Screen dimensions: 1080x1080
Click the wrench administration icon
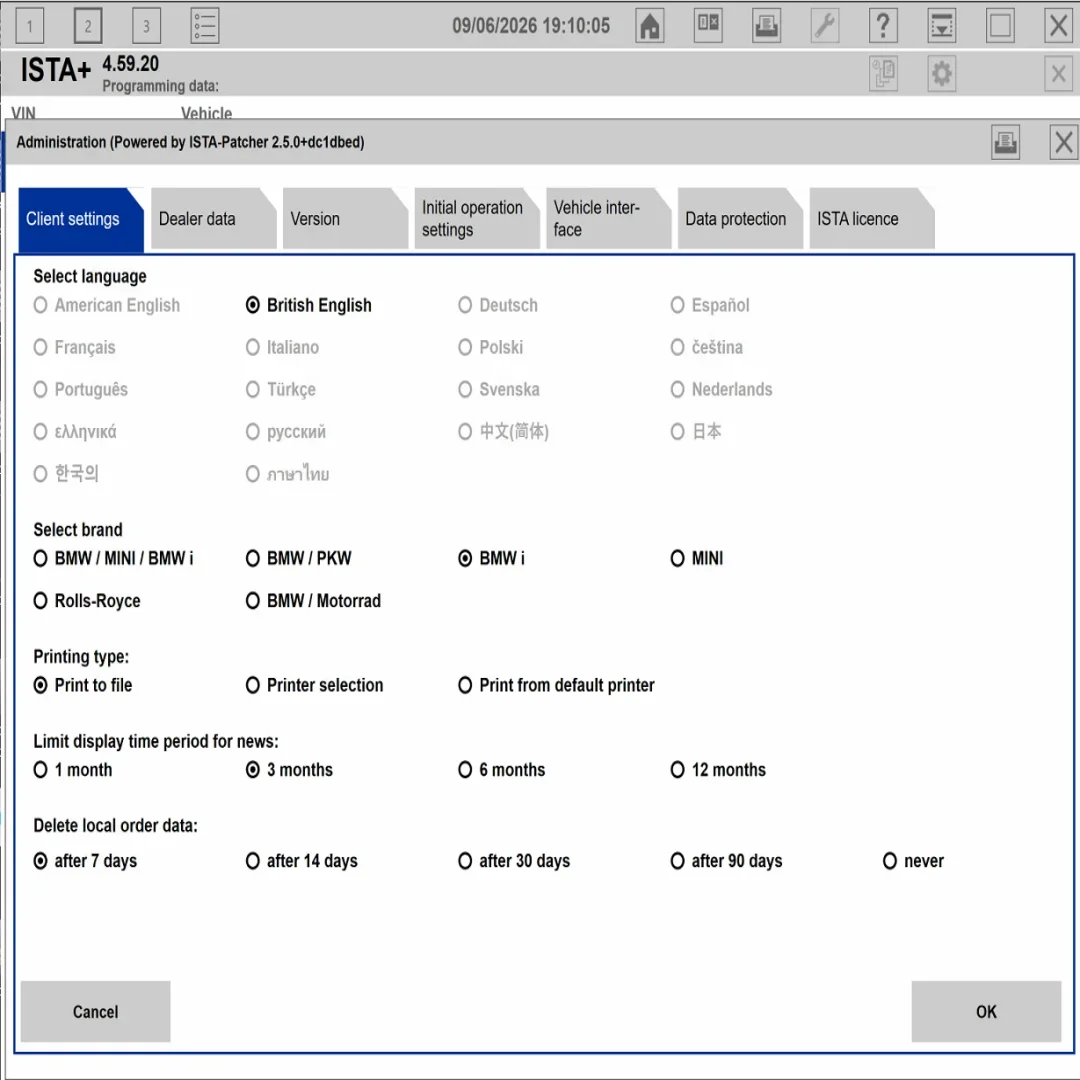(x=824, y=26)
